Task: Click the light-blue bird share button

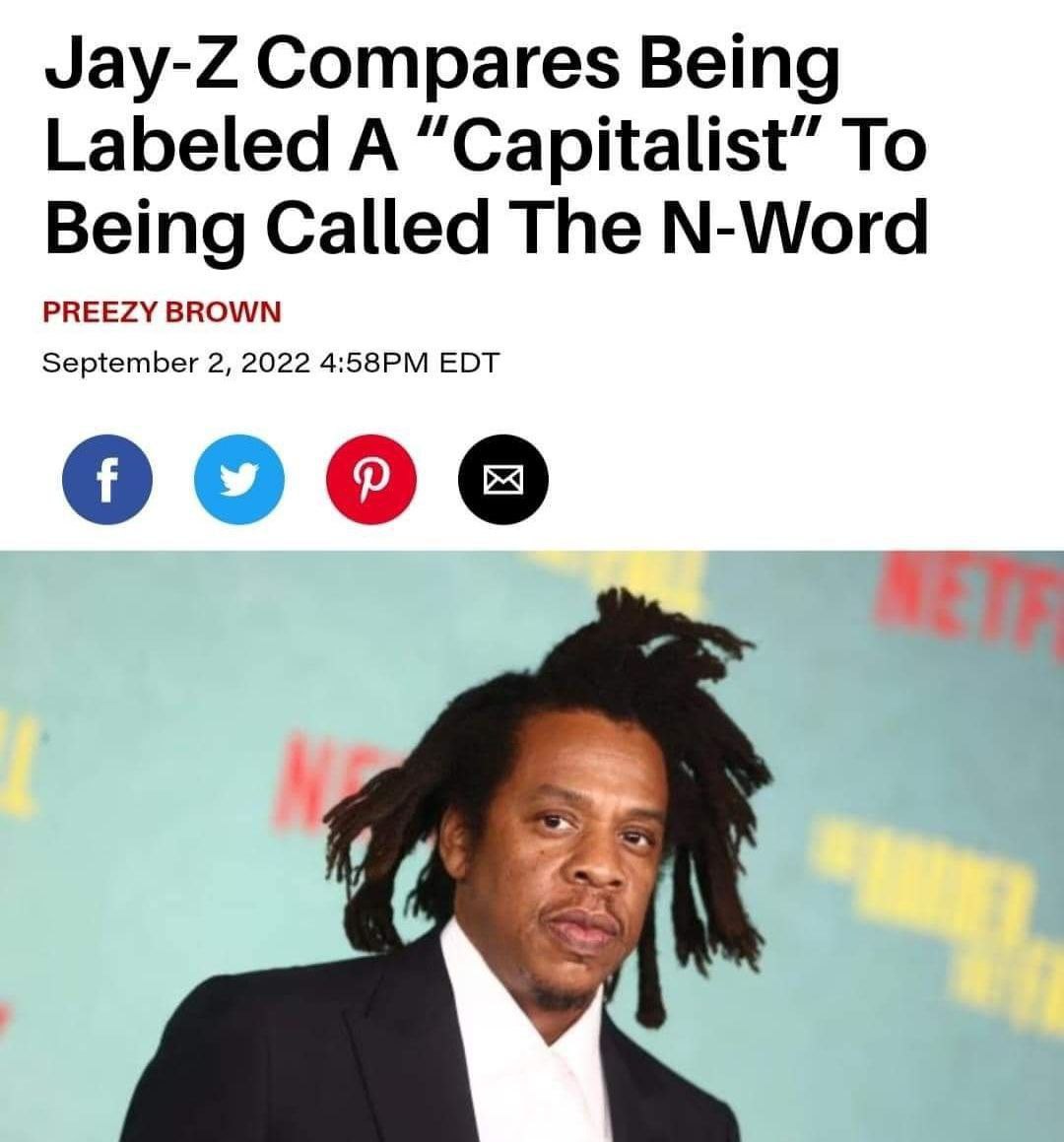Action: coord(238,479)
